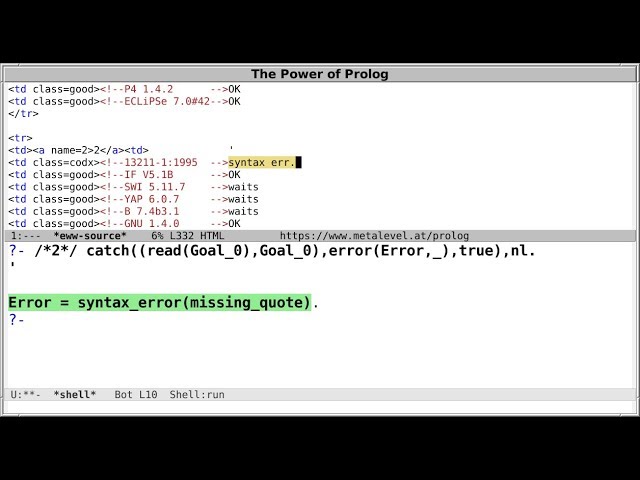Click the 'P4 1.4.2' comment line
The height and width of the screenshot is (480, 640).
[124, 89]
